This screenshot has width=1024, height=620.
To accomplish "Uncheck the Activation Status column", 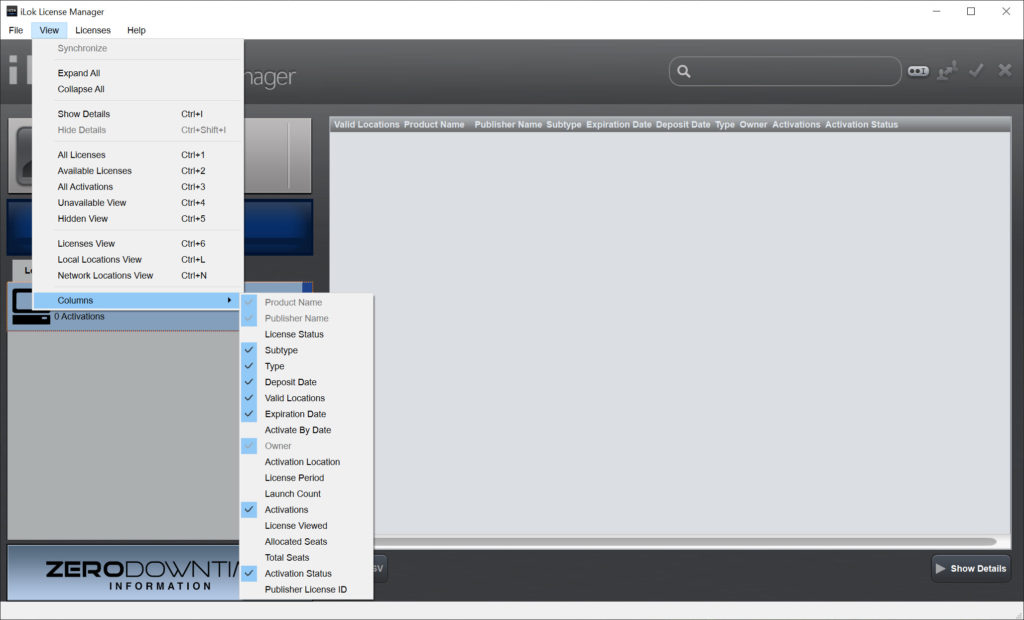I will tap(249, 574).
